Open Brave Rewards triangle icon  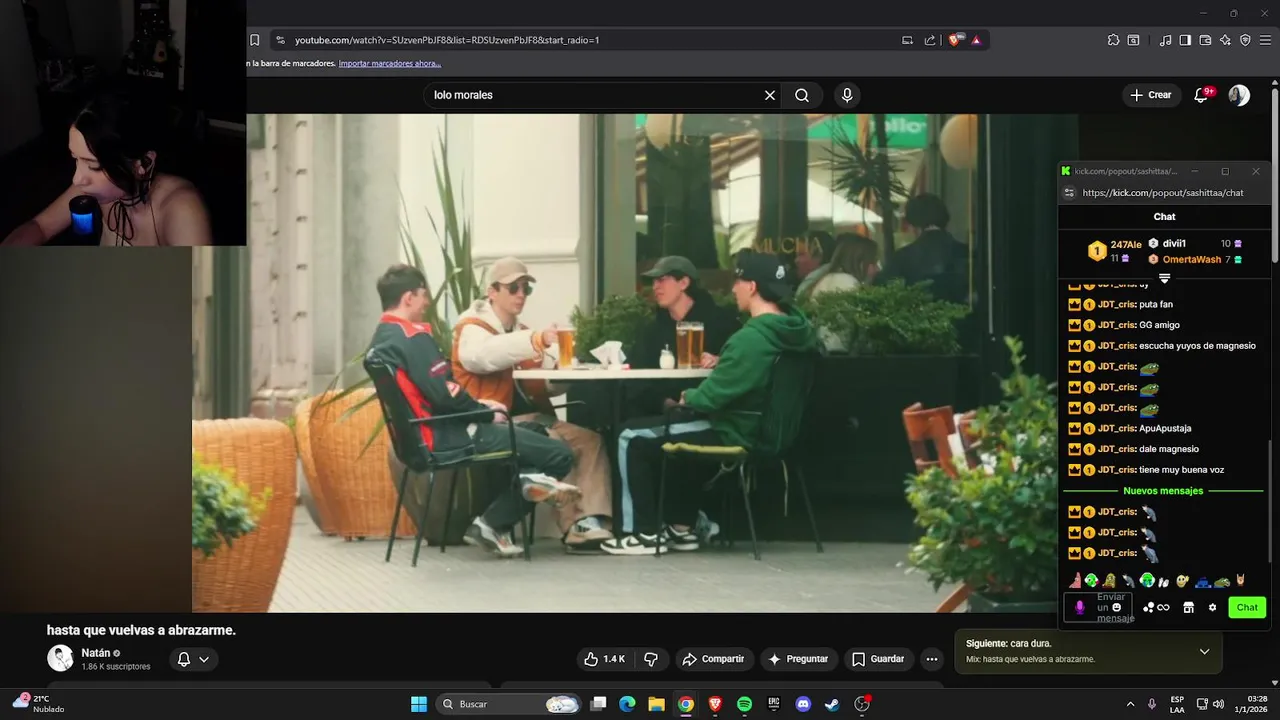pos(976,40)
